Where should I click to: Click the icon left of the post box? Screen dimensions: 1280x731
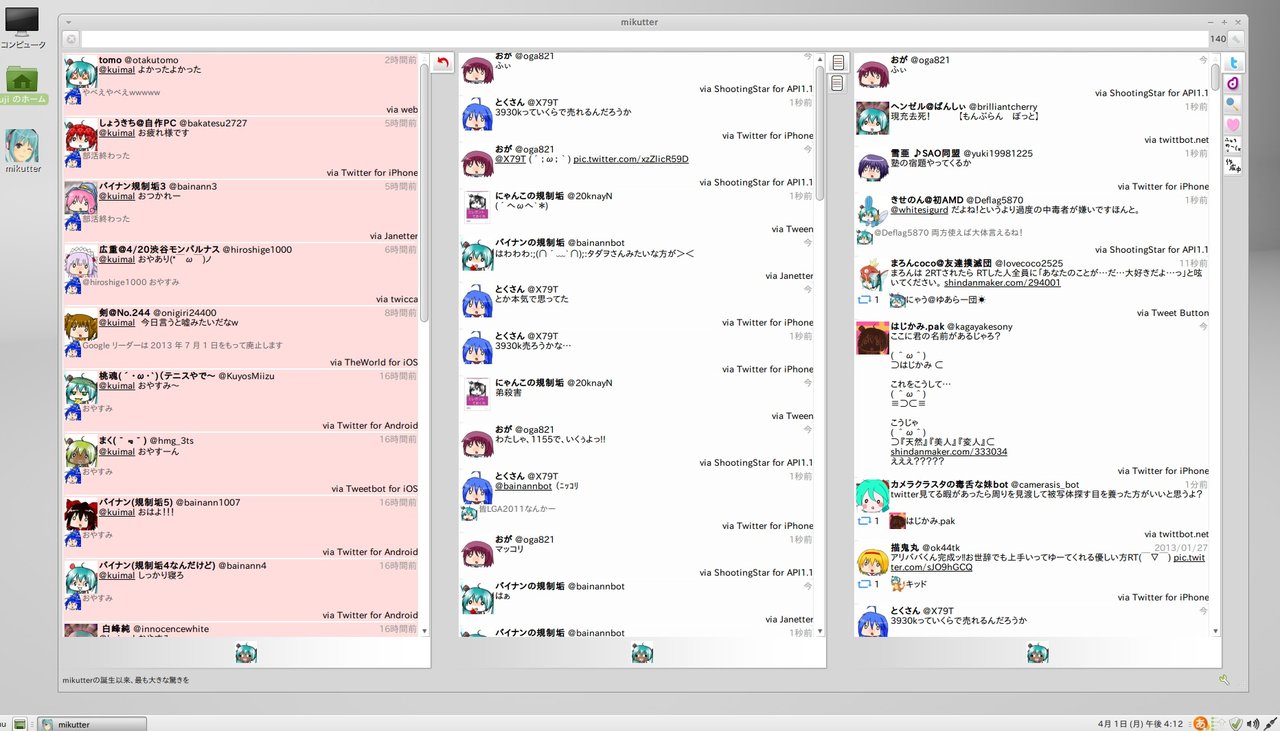(71, 39)
